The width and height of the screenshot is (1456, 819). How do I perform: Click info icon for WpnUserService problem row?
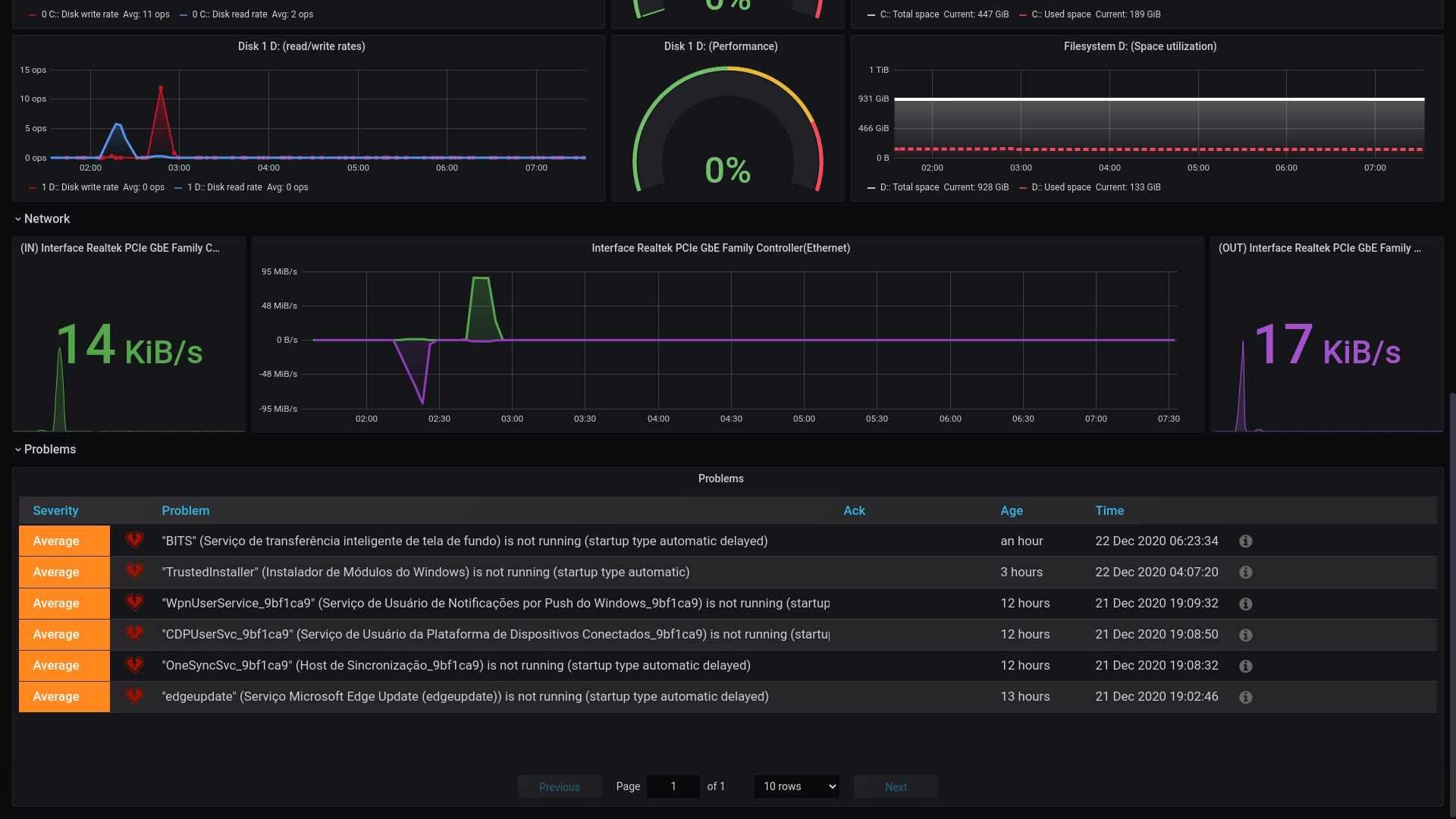(x=1245, y=604)
